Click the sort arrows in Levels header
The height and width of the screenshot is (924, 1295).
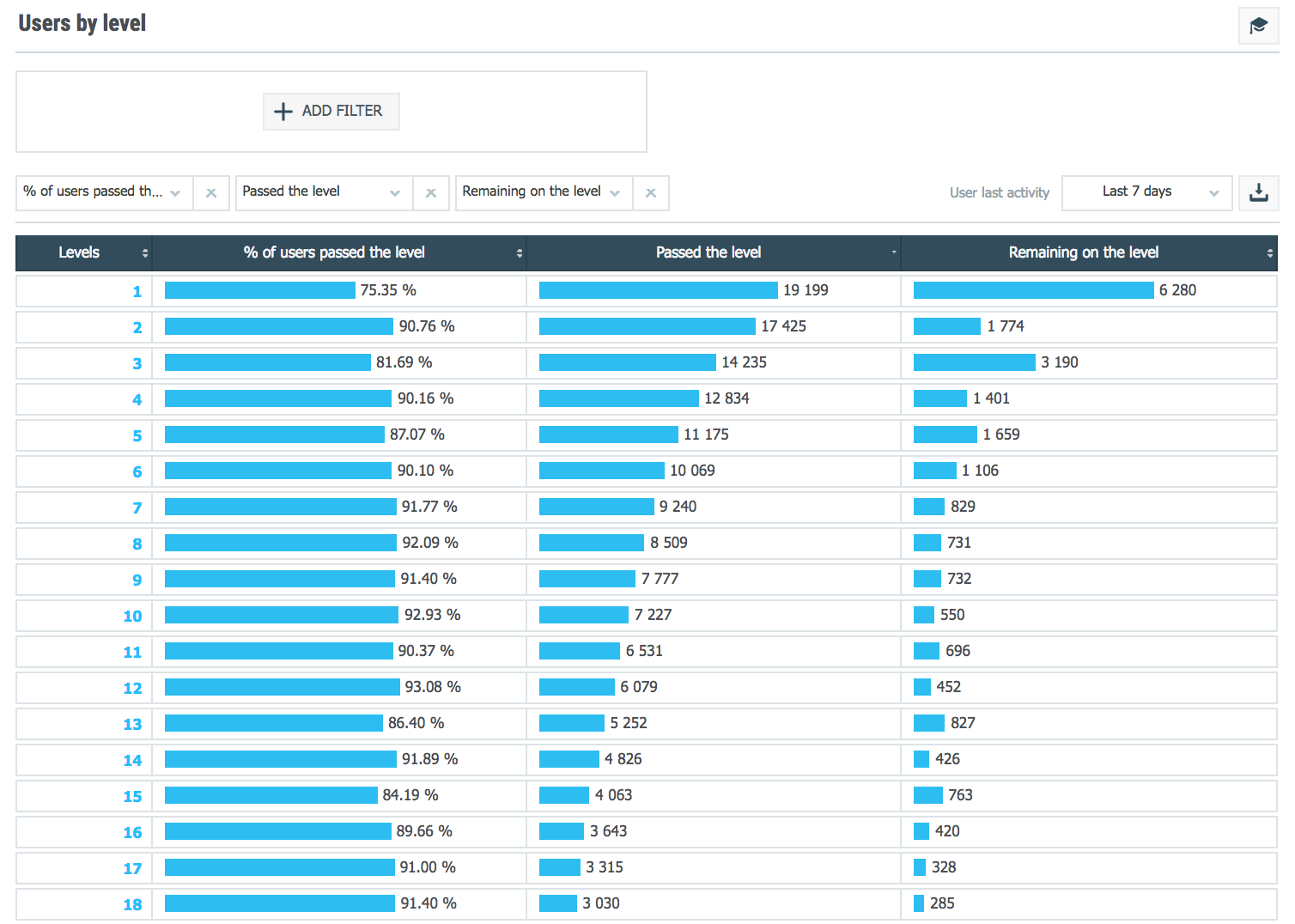point(144,253)
